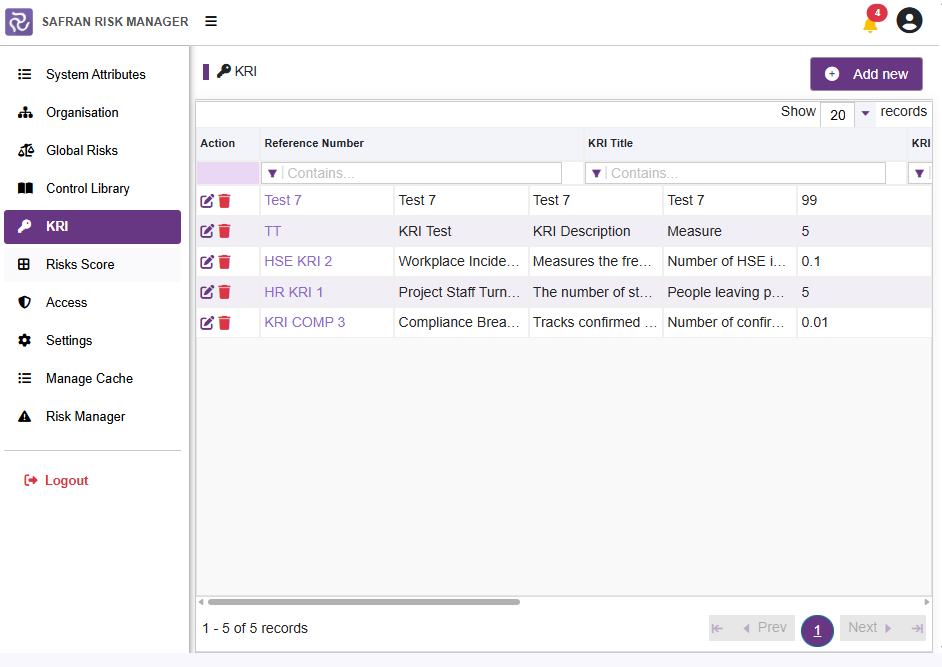Jump to last page arrow icon
This screenshot has height=667, width=942.
(917, 629)
